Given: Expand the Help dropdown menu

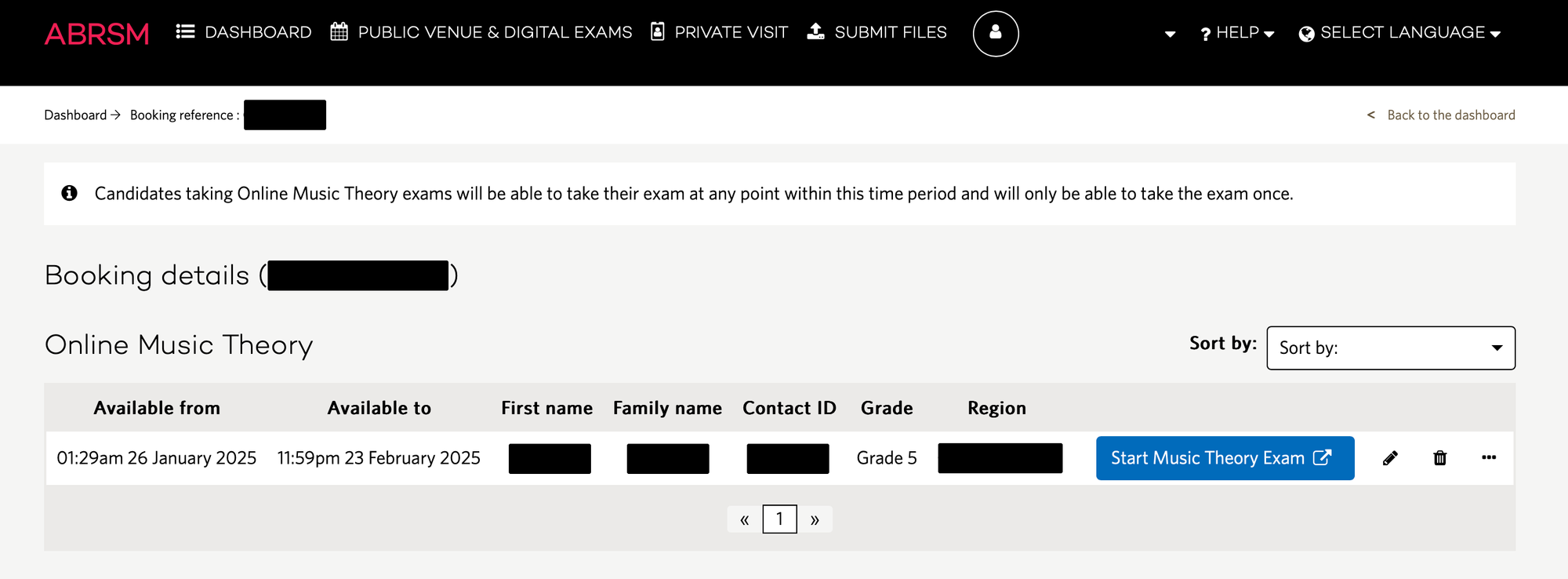Looking at the screenshot, I should [x=1237, y=33].
